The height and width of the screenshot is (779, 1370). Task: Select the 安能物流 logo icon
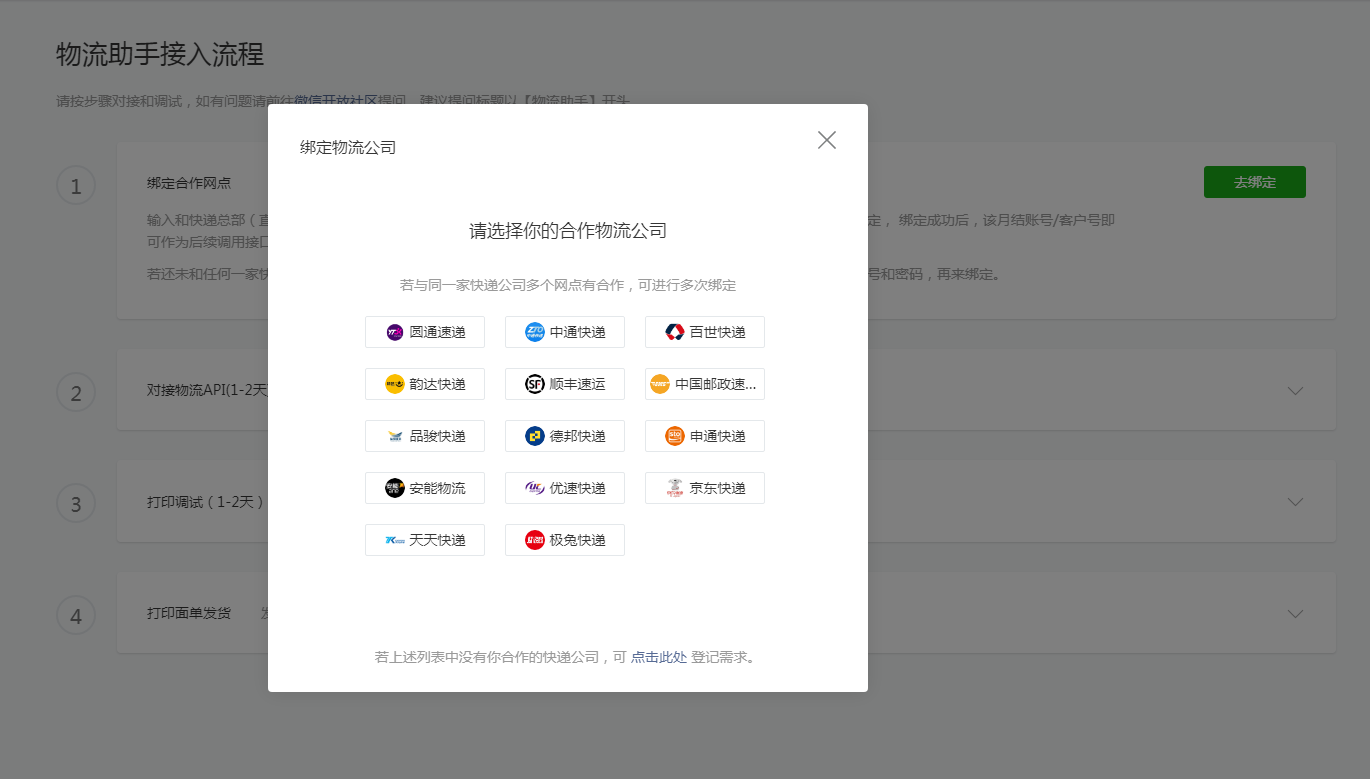click(x=395, y=488)
